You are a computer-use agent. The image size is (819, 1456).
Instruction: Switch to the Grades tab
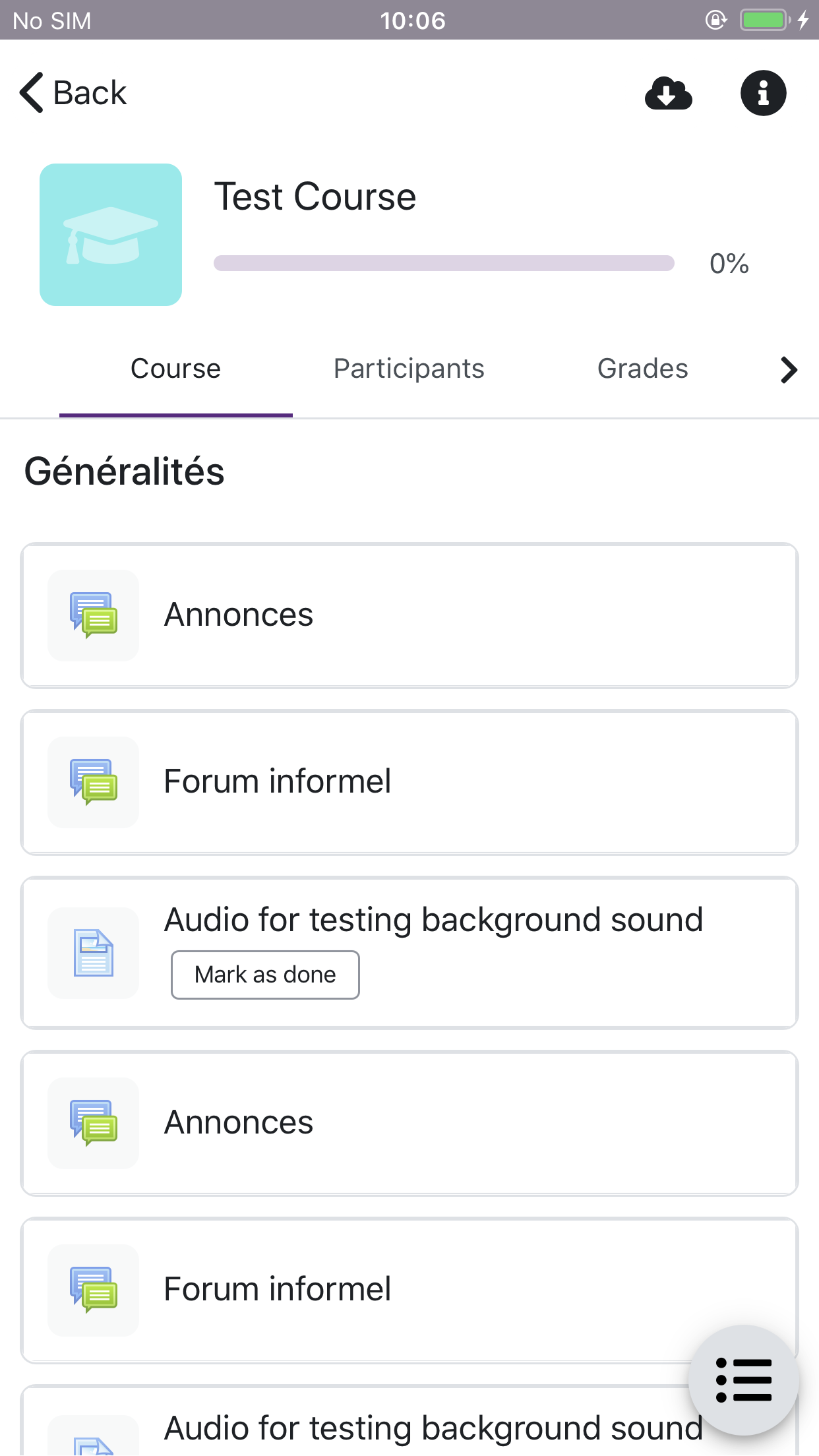tap(643, 369)
